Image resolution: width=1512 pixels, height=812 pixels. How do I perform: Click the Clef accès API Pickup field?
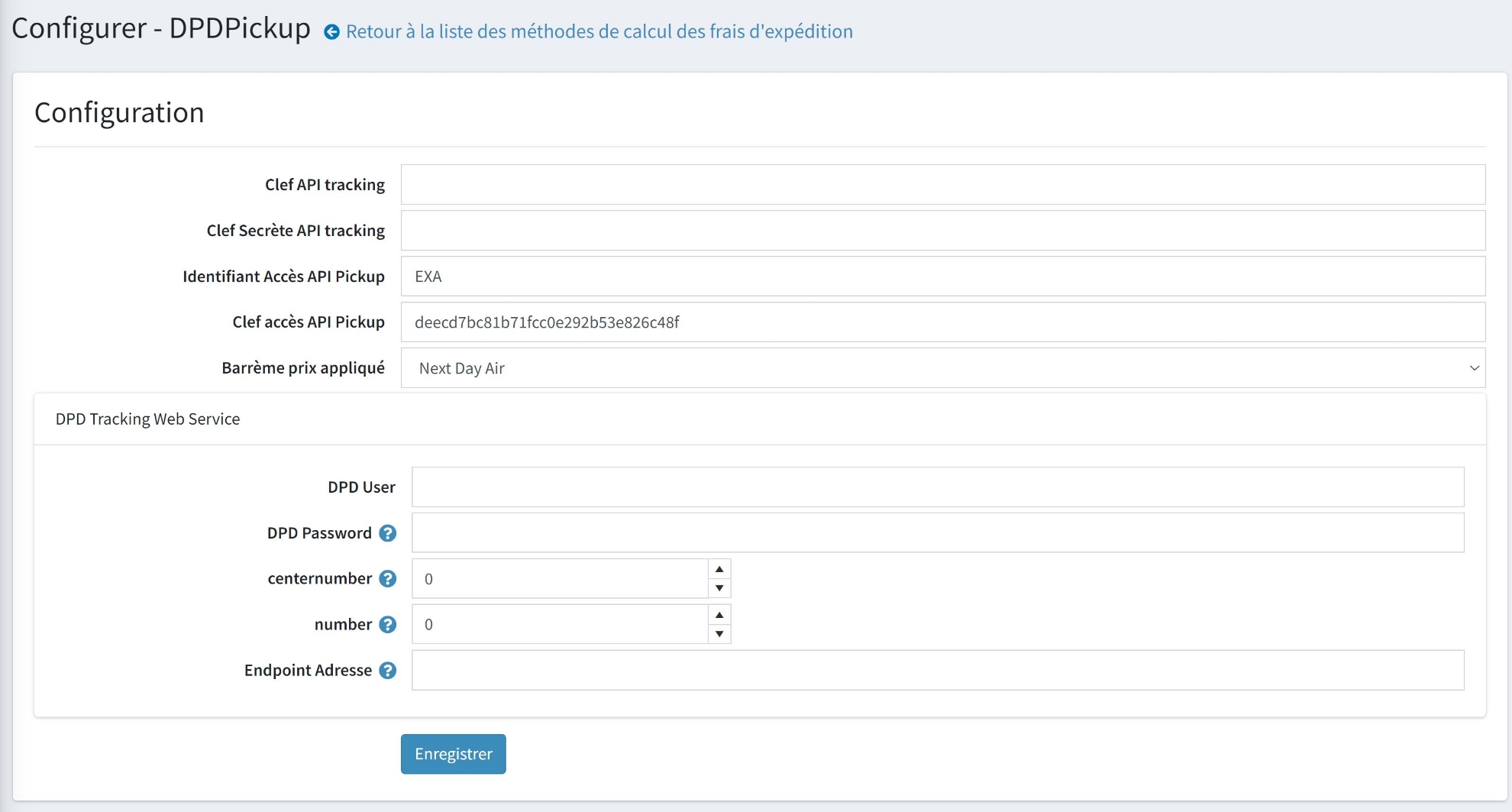click(943, 322)
